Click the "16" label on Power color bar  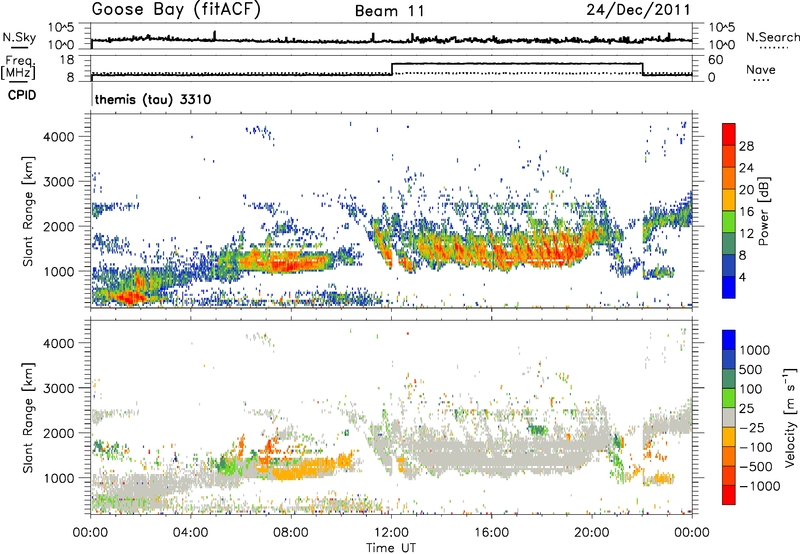(746, 212)
